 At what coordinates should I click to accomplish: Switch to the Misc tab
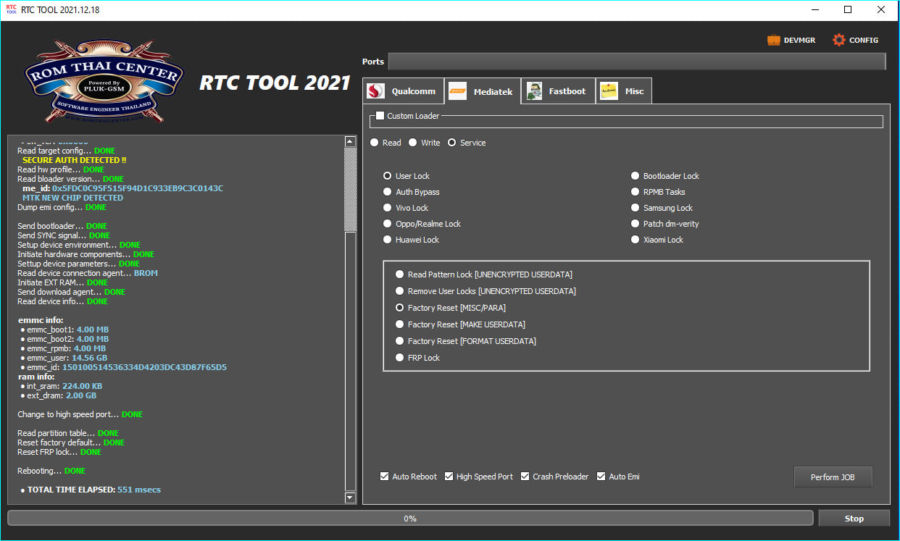(x=624, y=91)
